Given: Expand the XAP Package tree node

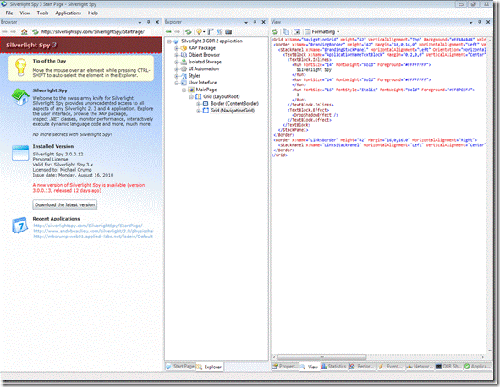Looking at the screenshot, I should tap(177, 48).
